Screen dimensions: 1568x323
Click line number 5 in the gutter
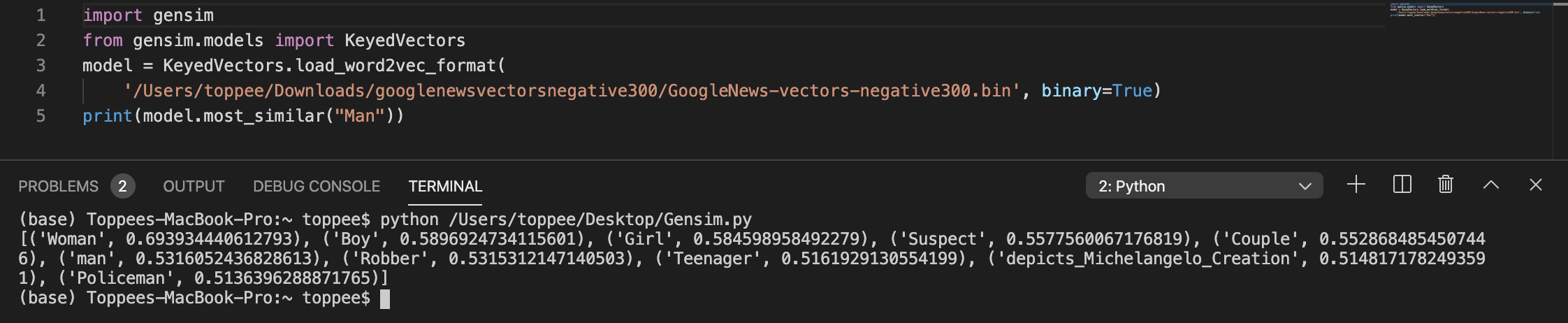point(41,116)
